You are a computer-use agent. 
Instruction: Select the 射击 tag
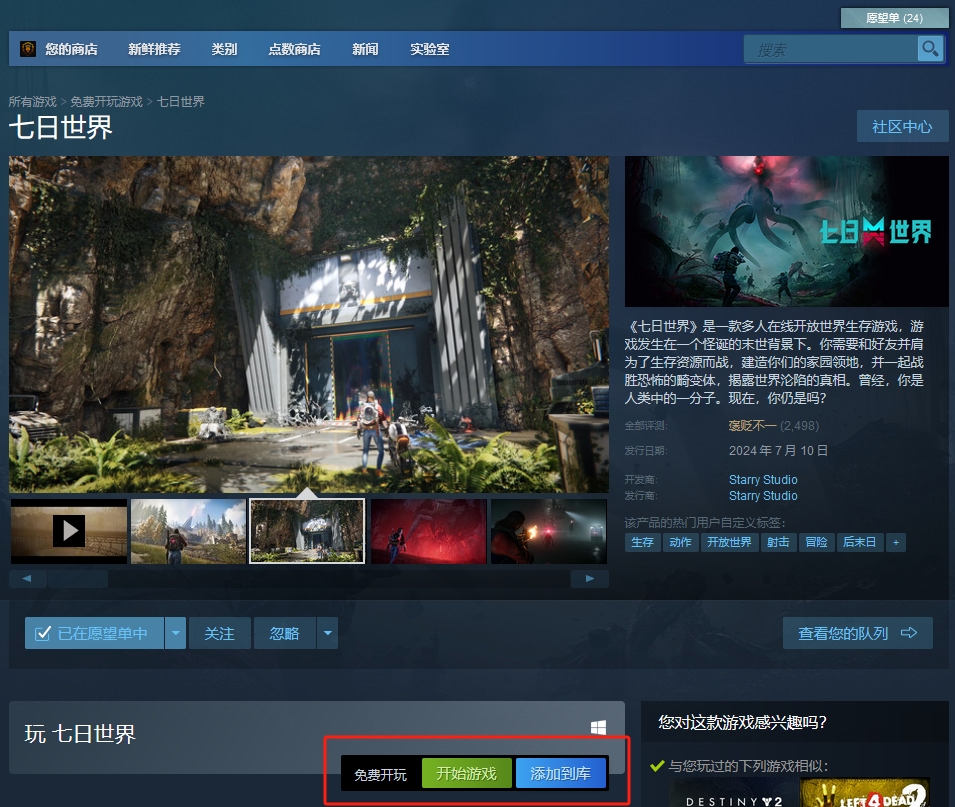click(x=778, y=542)
